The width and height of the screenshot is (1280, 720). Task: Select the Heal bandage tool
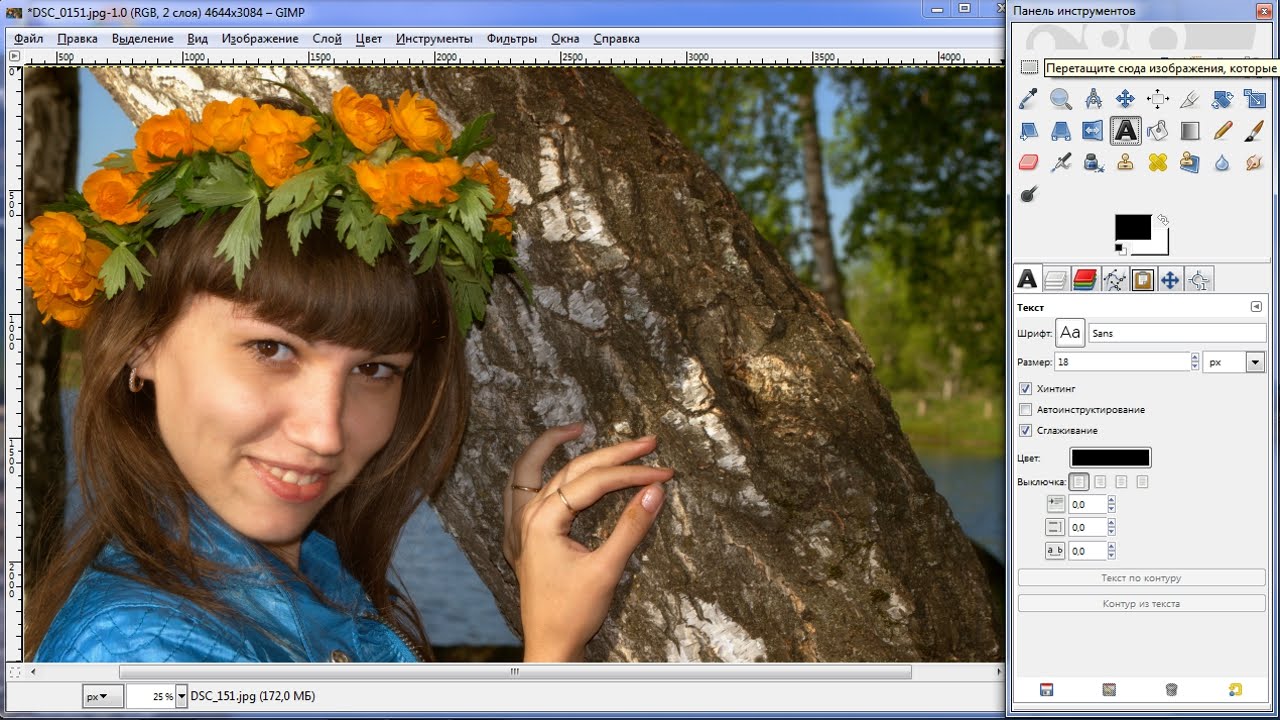coord(1158,162)
